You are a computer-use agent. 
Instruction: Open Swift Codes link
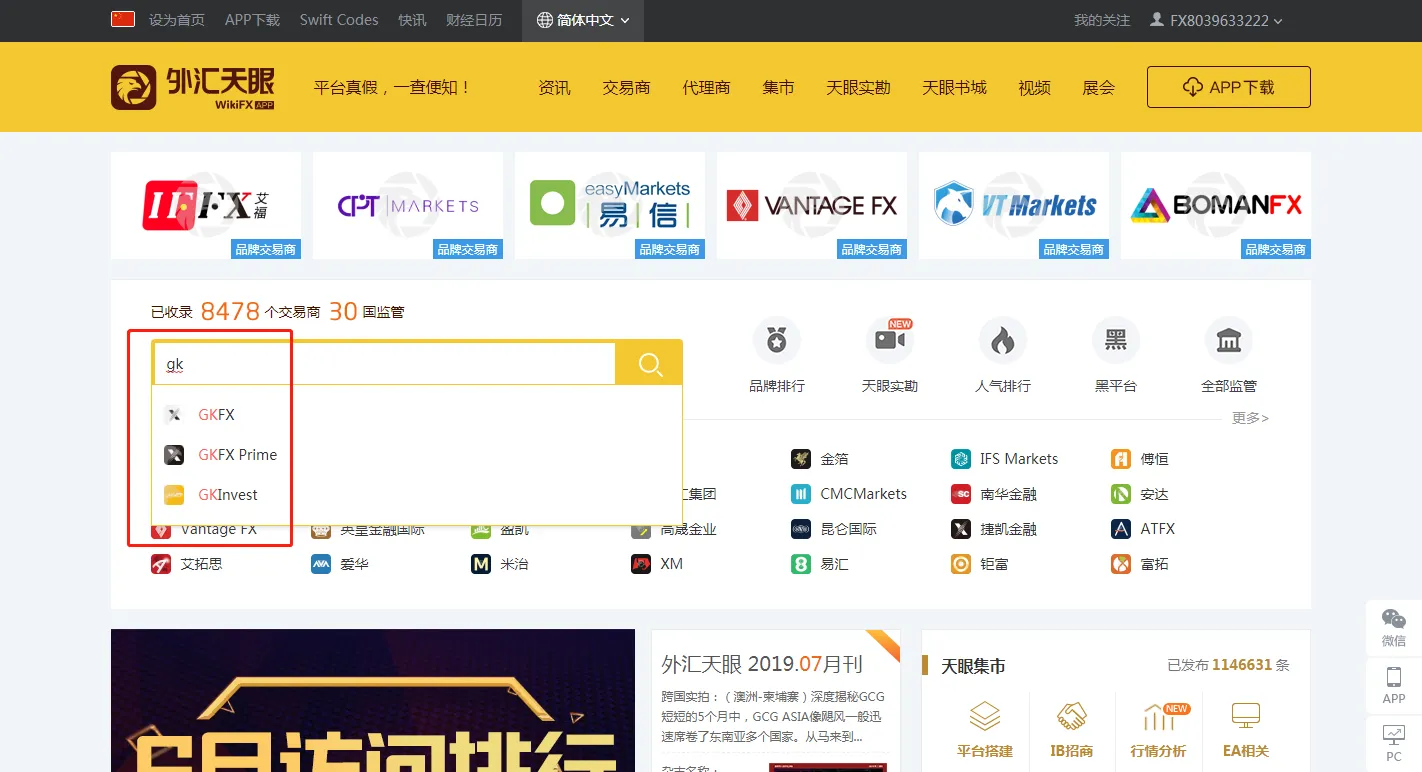[x=339, y=20]
